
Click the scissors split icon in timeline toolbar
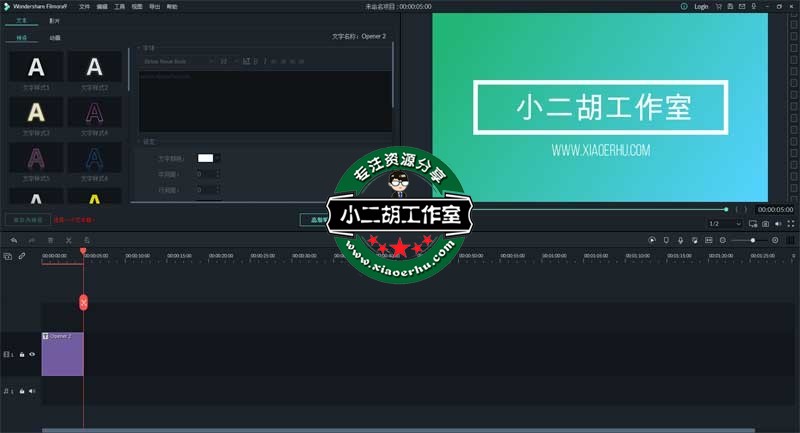(x=69, y=240)
